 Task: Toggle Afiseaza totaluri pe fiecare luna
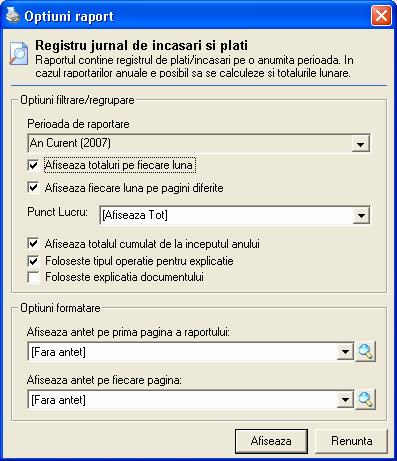tap(33, 165)
